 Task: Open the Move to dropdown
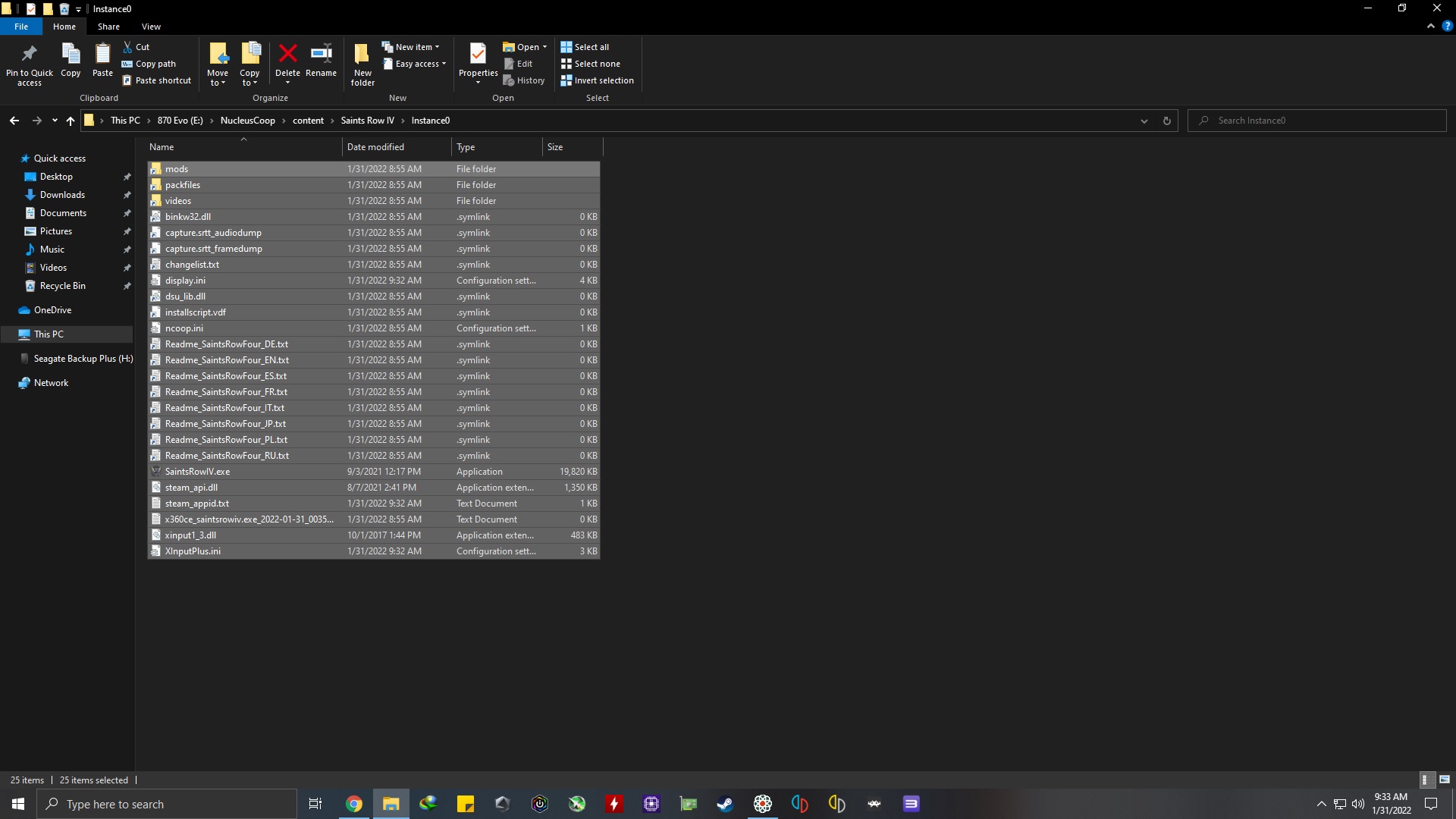click(218, 64)
